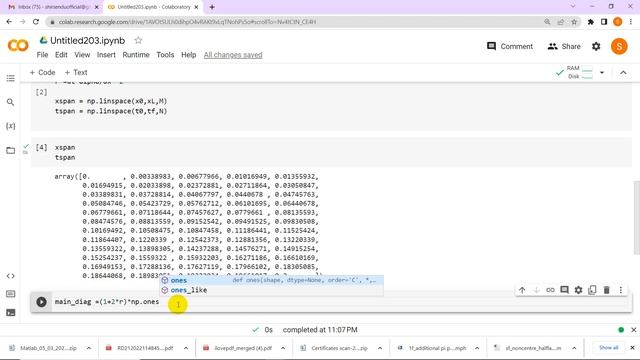Viewport: 640px width, 360px height.
Task: Expand options for Matlab zip download
Action: [89, 348]
